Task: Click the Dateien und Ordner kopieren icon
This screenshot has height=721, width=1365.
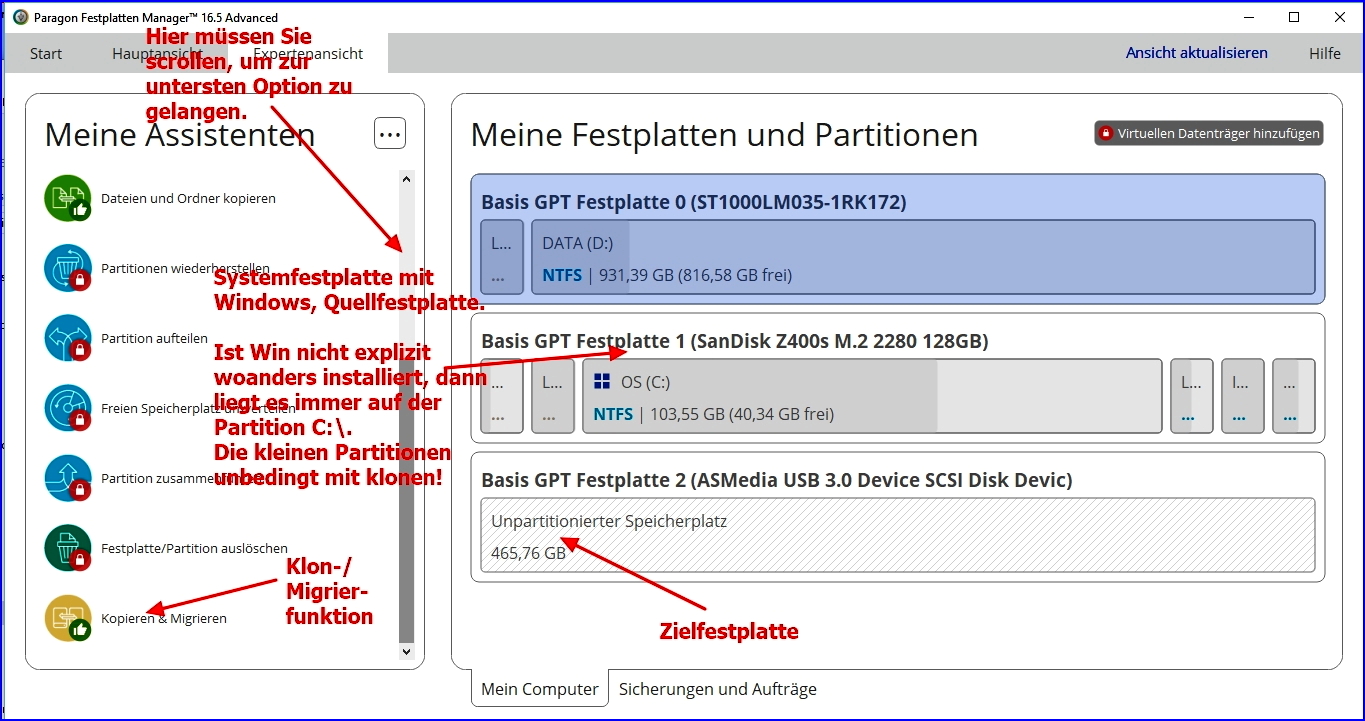Action: (67, 198)
